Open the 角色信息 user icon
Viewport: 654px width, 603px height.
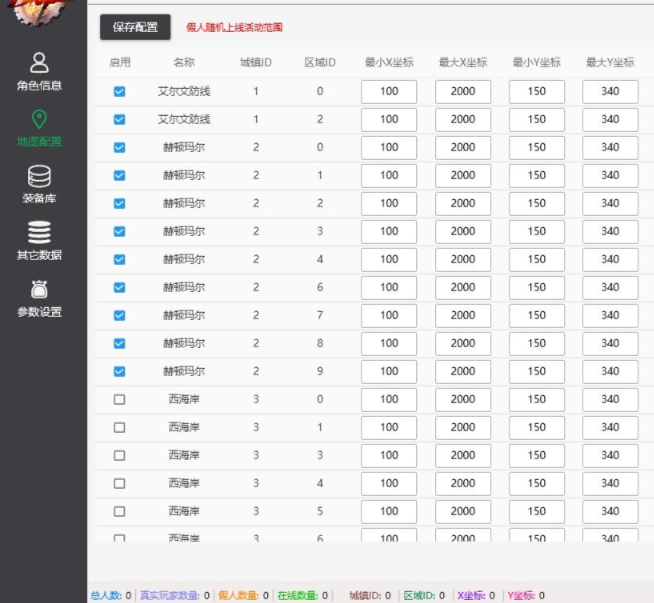(39, 63)
